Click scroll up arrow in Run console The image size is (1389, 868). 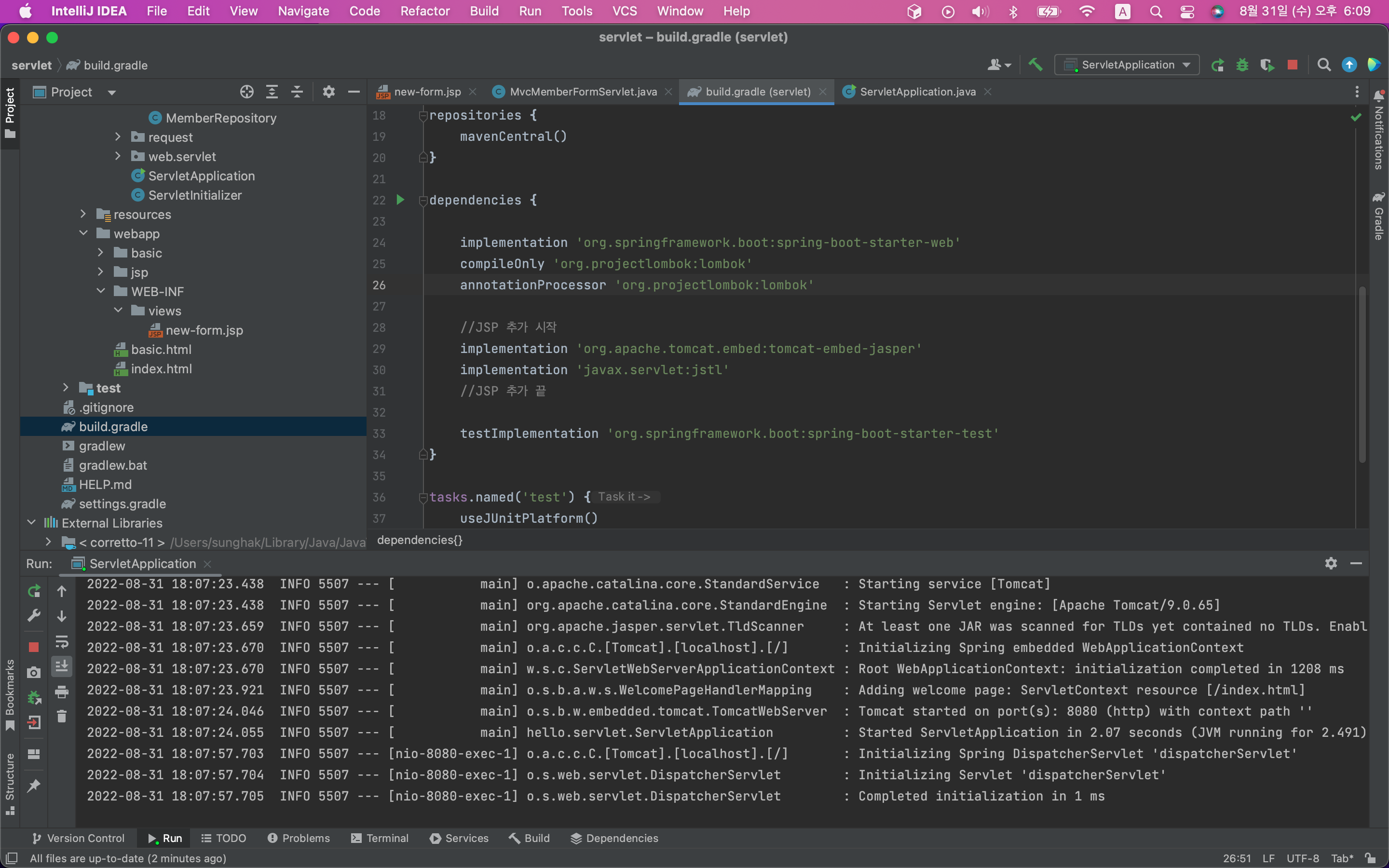[61, 591]
